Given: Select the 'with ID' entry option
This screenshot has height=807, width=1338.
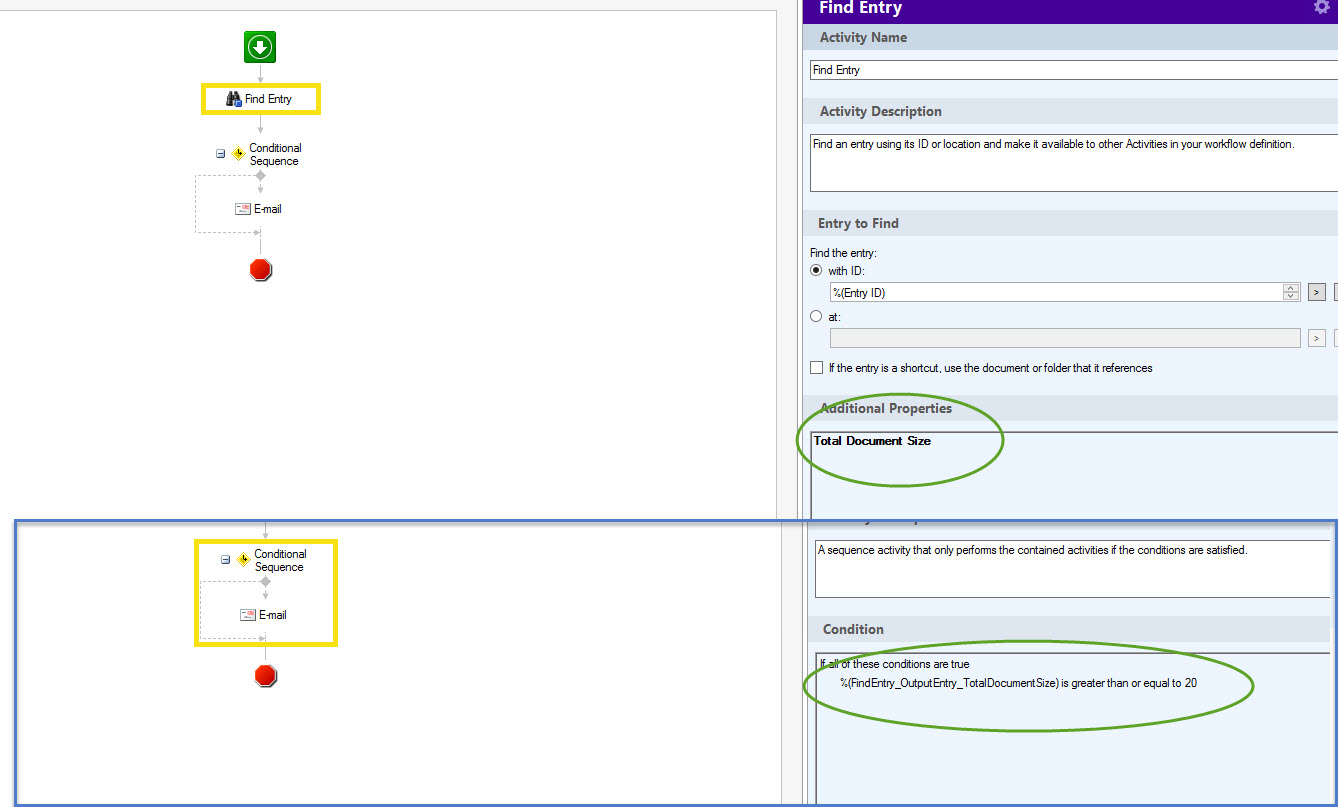Looking at the screenshot, I should tap(816, 270).
